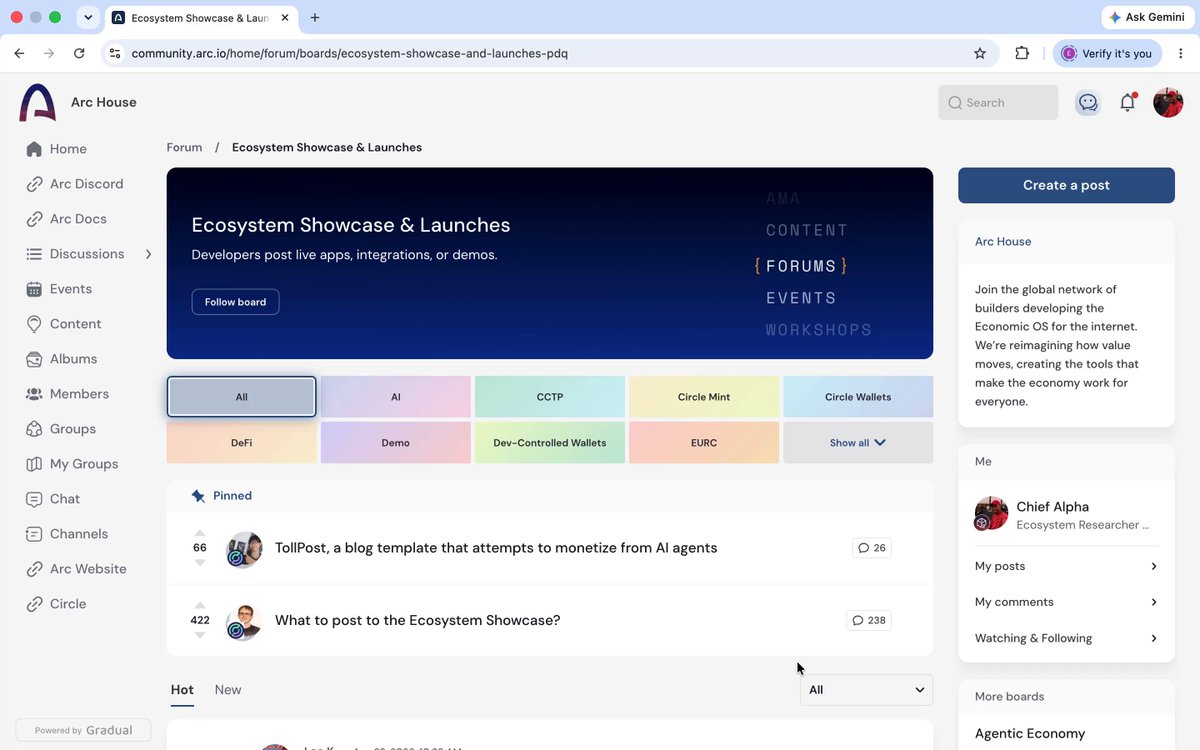Open the Forum breadcrumb link
Screen dimensions: 1200x750
(184, 147)
